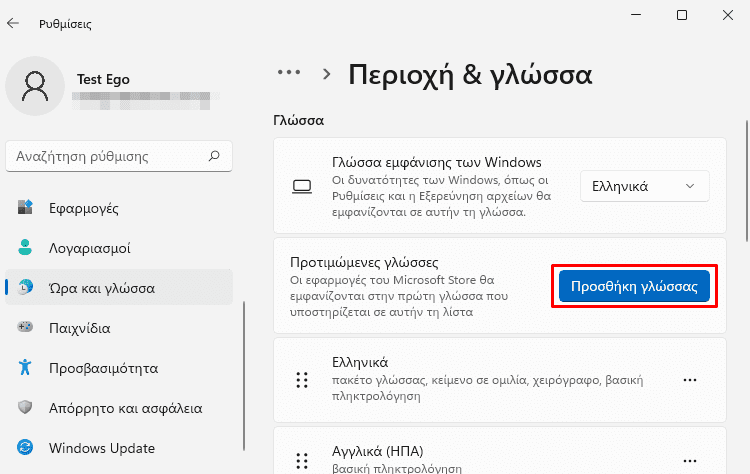Viewport: 750px width, 474px height.
Task: Click the Περιοχή & γλώσσα page title
Action: pos(470,75)
